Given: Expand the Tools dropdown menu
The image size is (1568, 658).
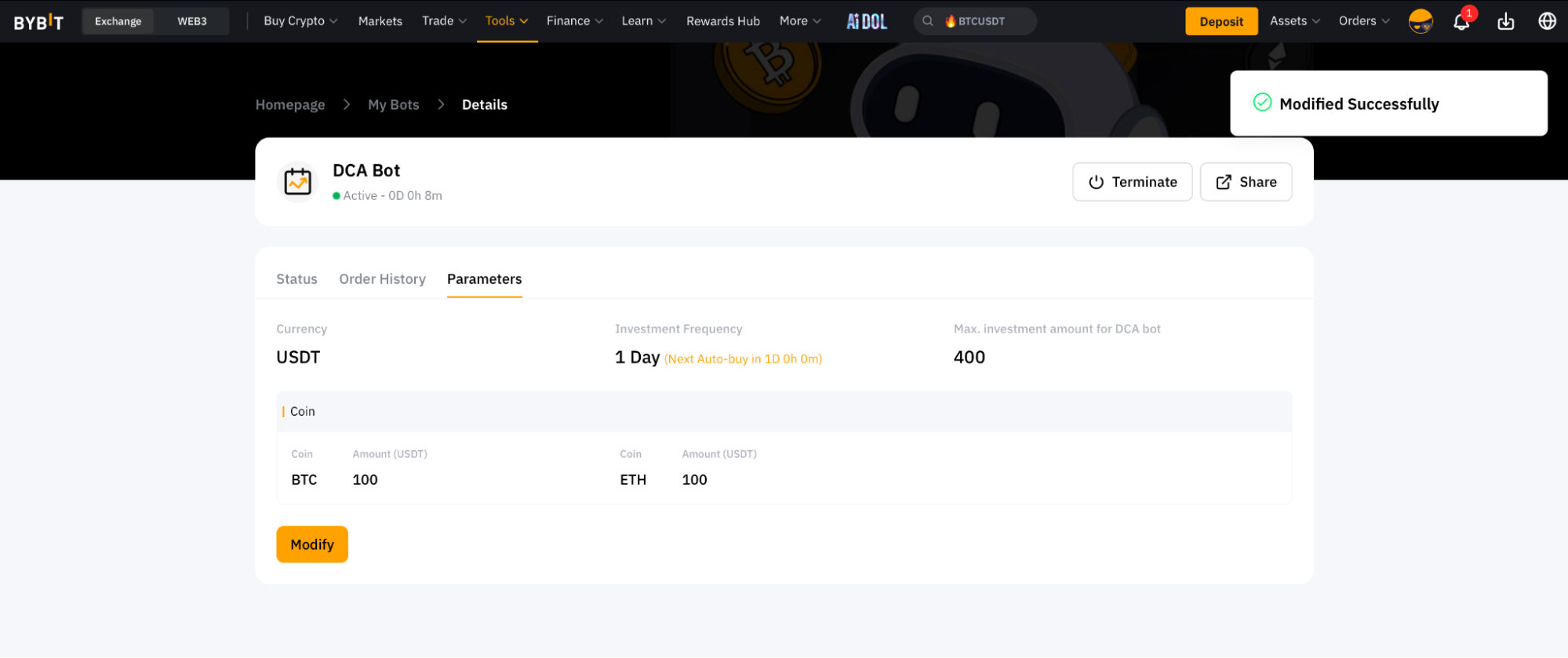Looking at the screenshot, I should (507, 21).
